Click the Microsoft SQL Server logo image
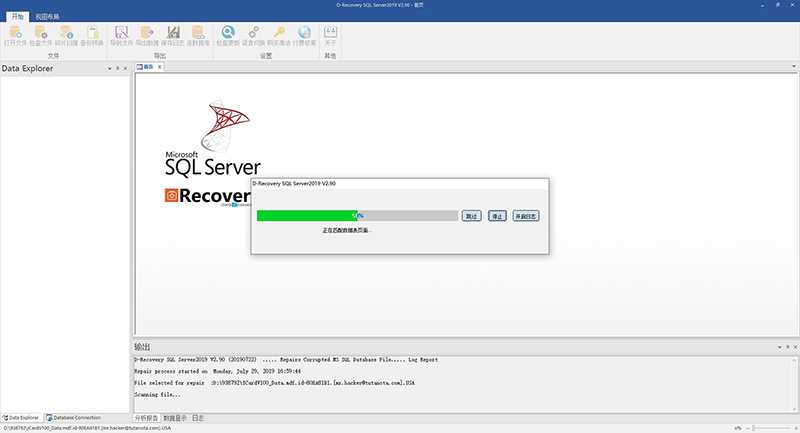Screen dimensions: 800x433 (213, 138)
